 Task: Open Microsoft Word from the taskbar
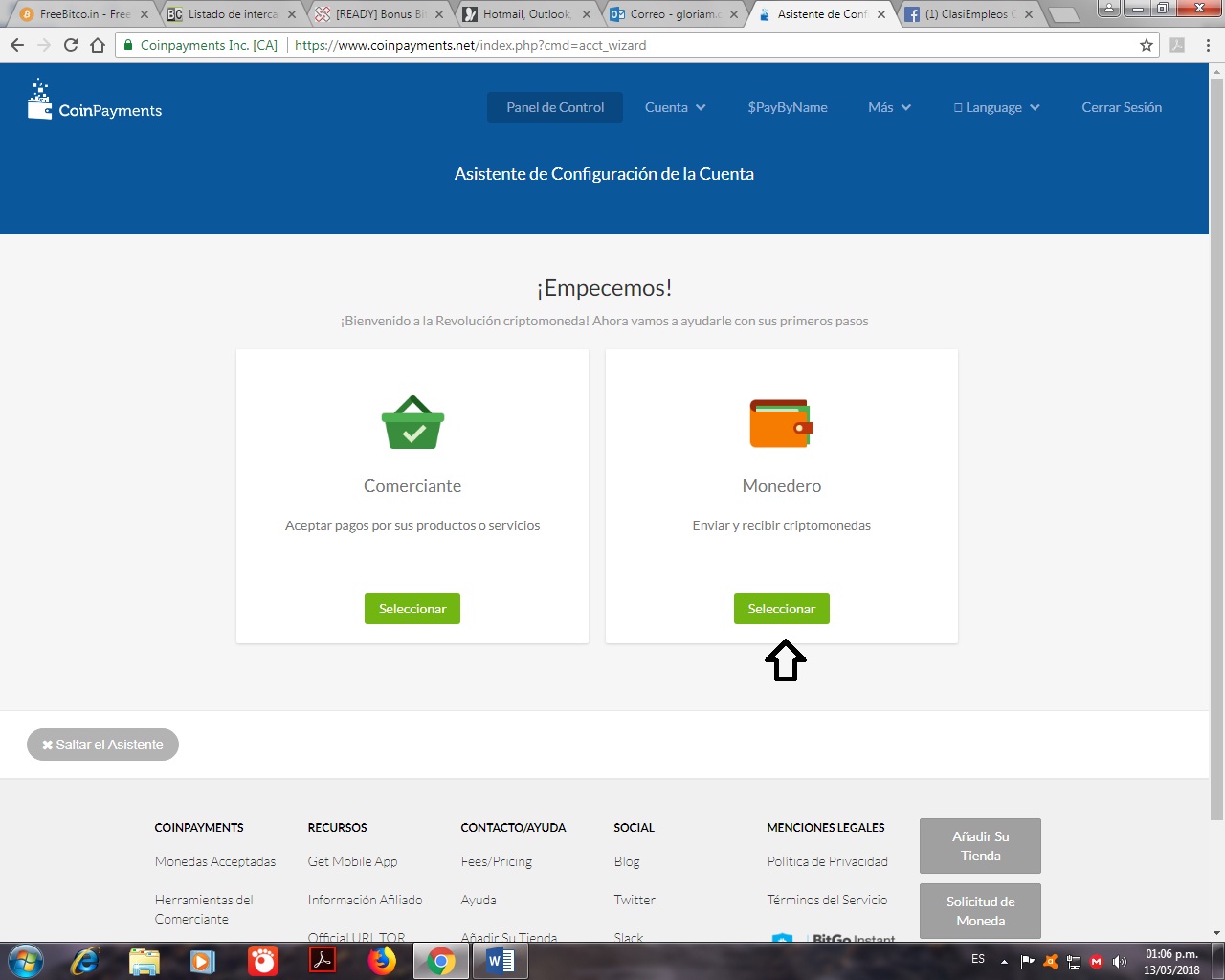[x=501, y=961]
